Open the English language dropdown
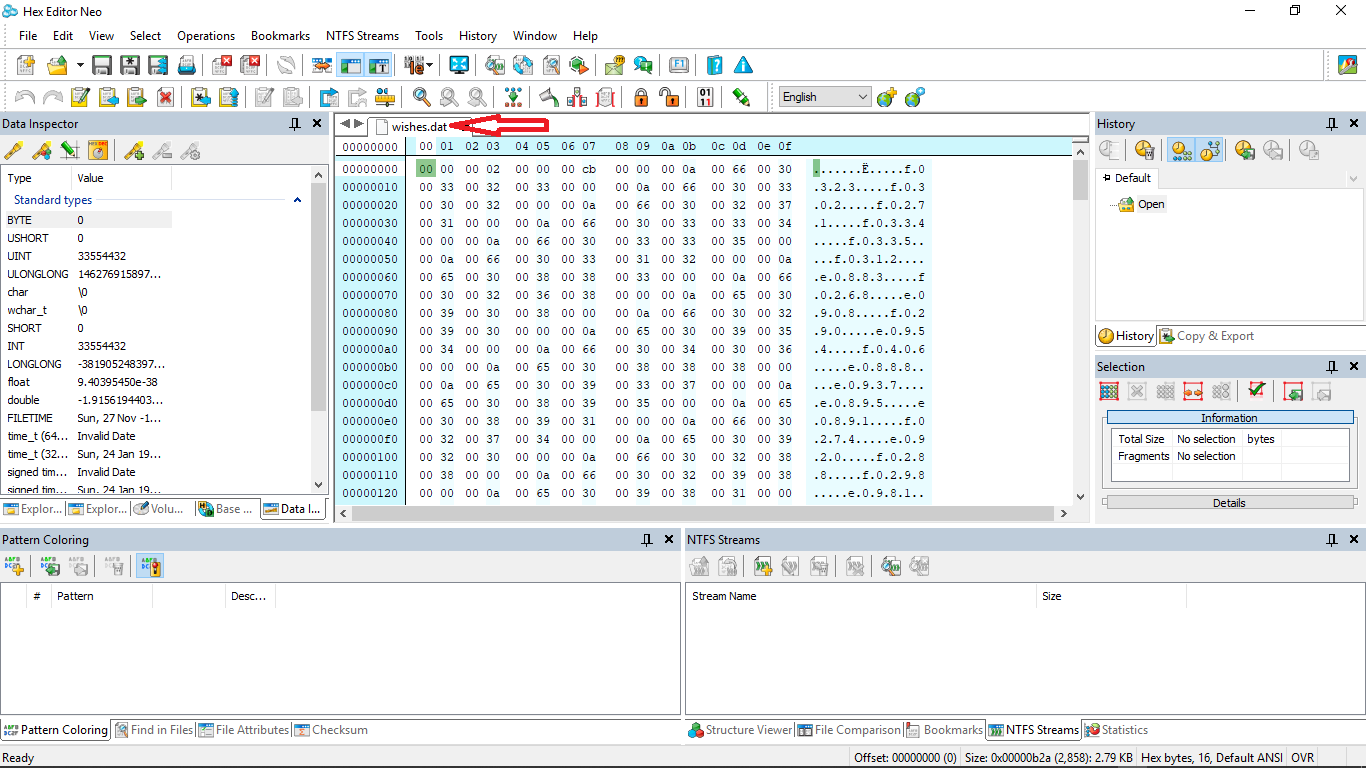 863,97
